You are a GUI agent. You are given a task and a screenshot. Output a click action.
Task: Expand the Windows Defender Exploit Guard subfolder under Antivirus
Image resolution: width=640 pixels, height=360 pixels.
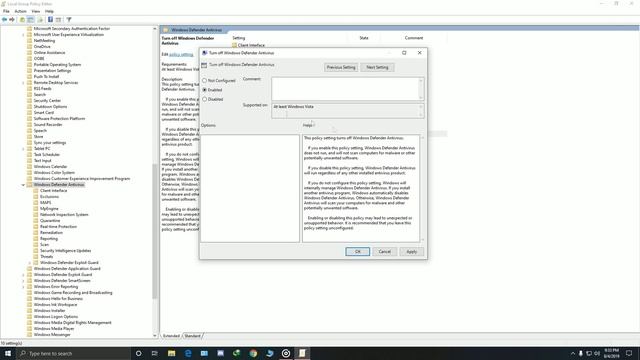[x=30, y=263]
